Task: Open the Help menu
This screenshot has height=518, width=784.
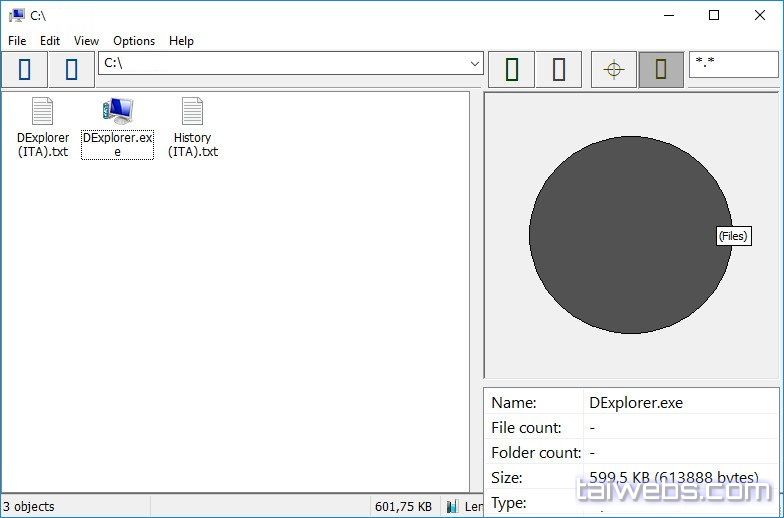Action: (181, 41)
